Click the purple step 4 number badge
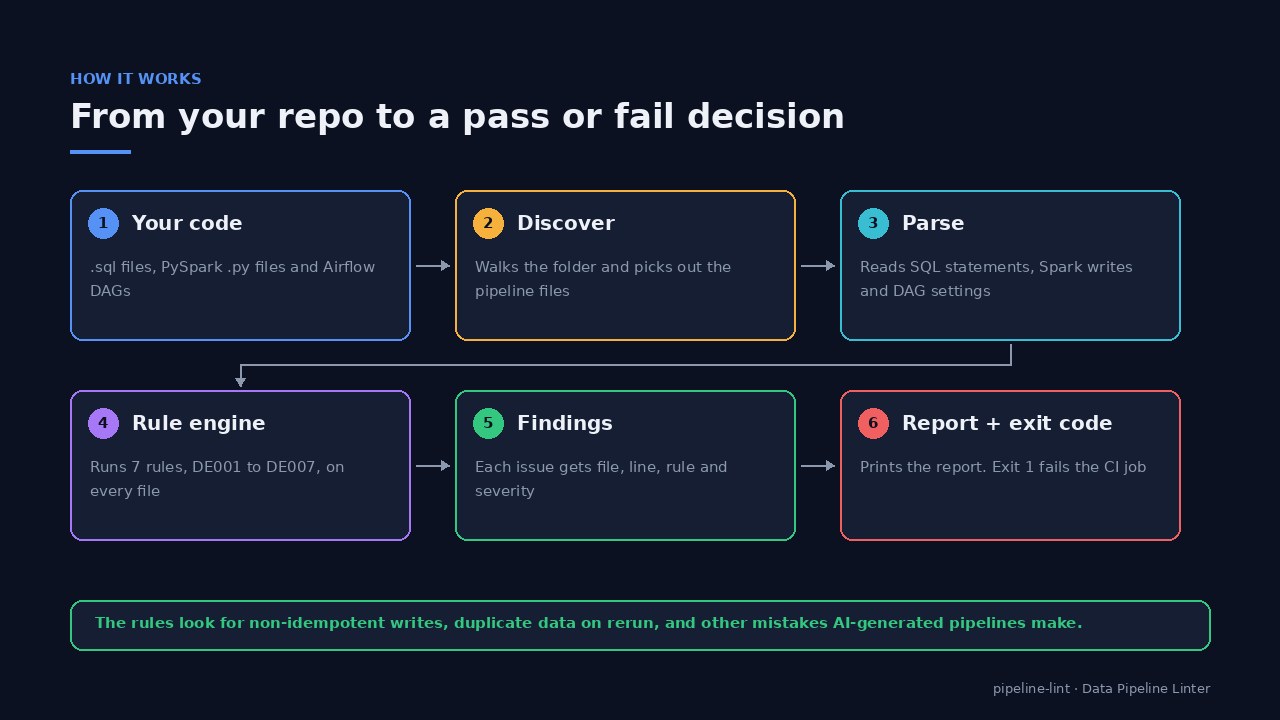Viewport: 1280px width, 720px height. [103, 423]
